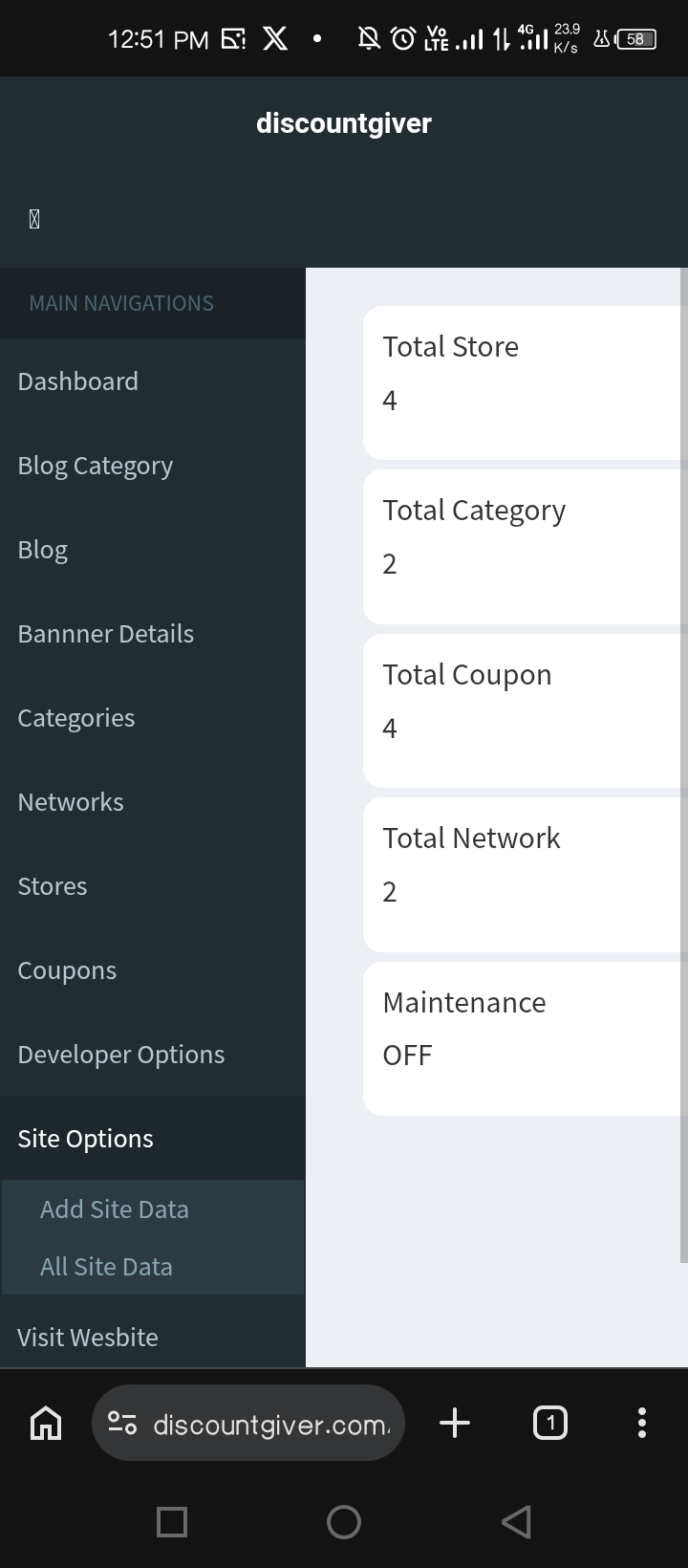Viewport: 688px width, 1568px height.
Task: Collapse the Site Options submenu
Action: coord(86,1138)
